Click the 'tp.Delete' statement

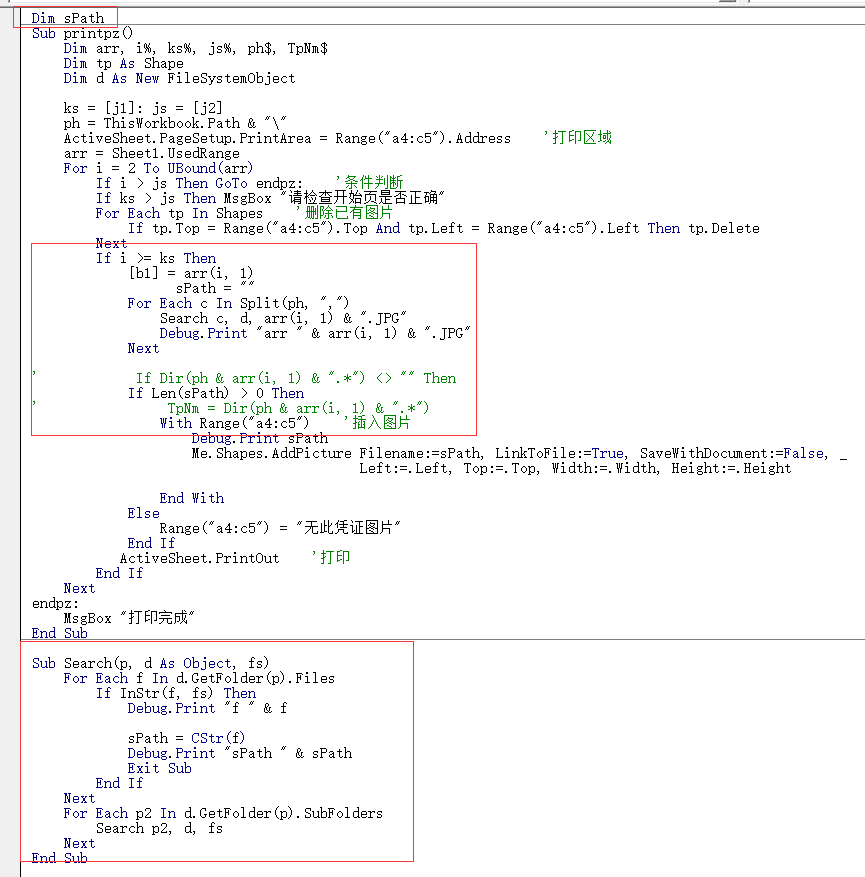point(724,229)
